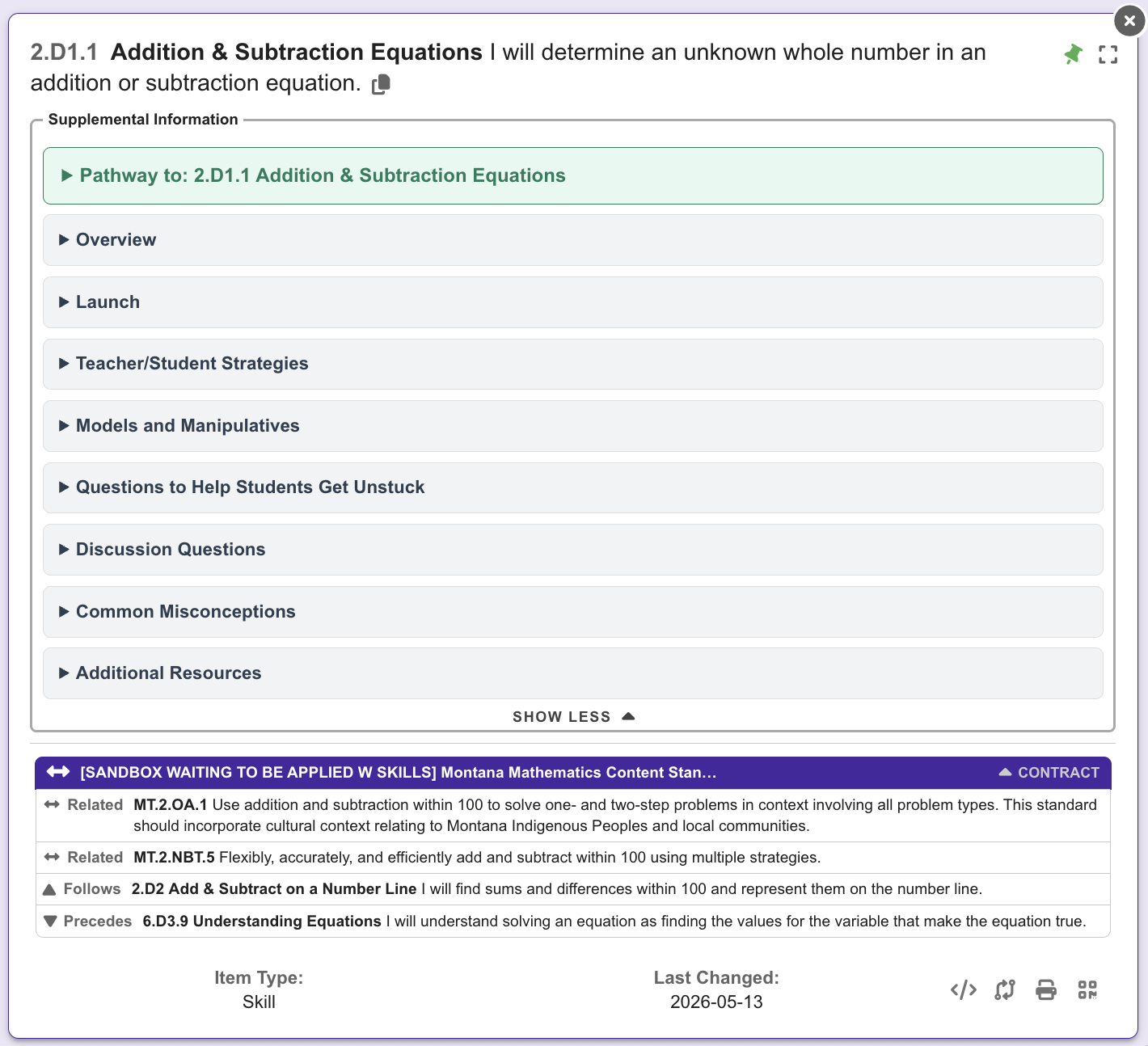Viewport: 1148px width, 1046px height.
Task: Print this skill item
Action: [x=1046, y=989]
